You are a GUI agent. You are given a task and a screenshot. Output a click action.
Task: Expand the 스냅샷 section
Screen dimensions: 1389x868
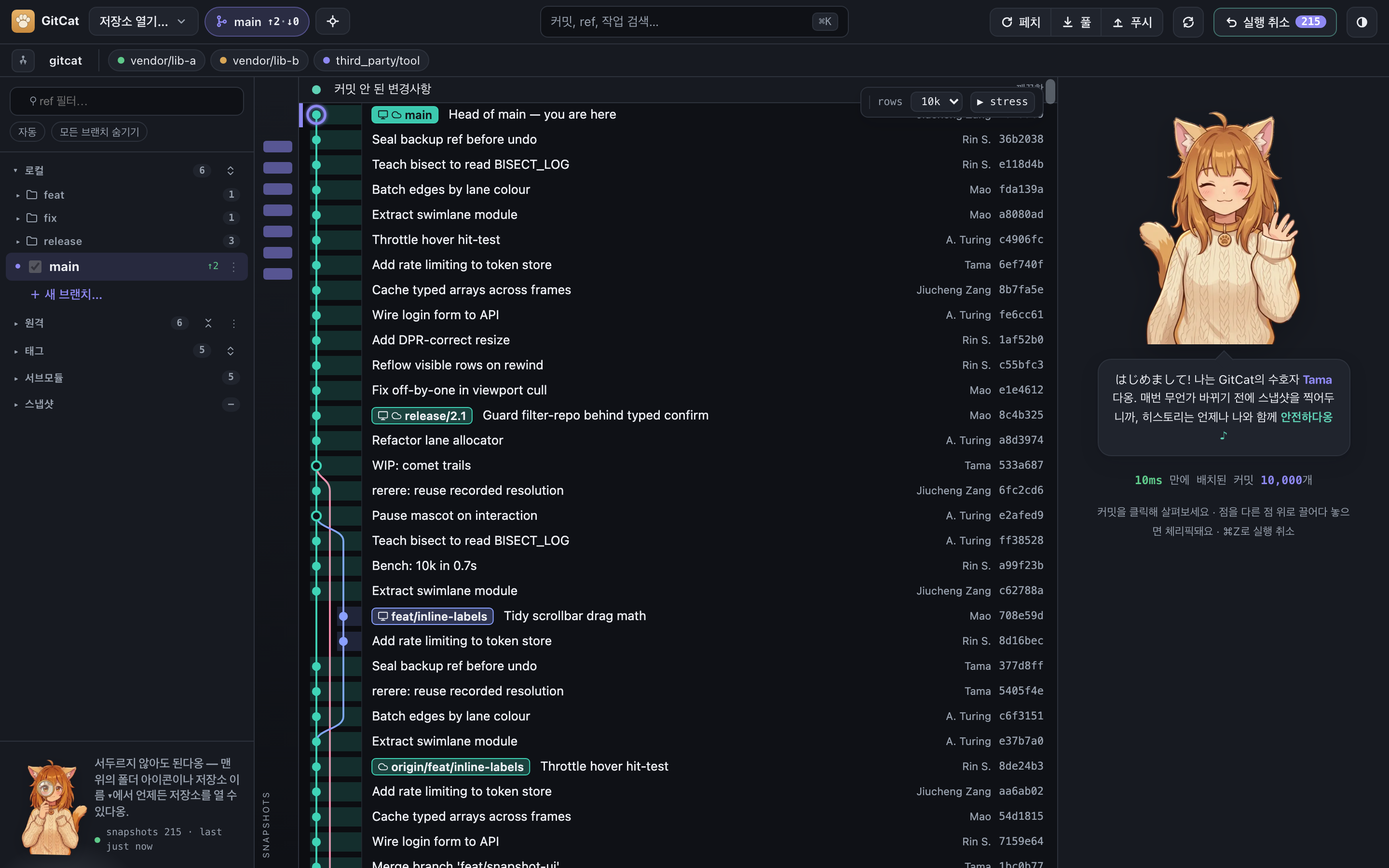15,404
